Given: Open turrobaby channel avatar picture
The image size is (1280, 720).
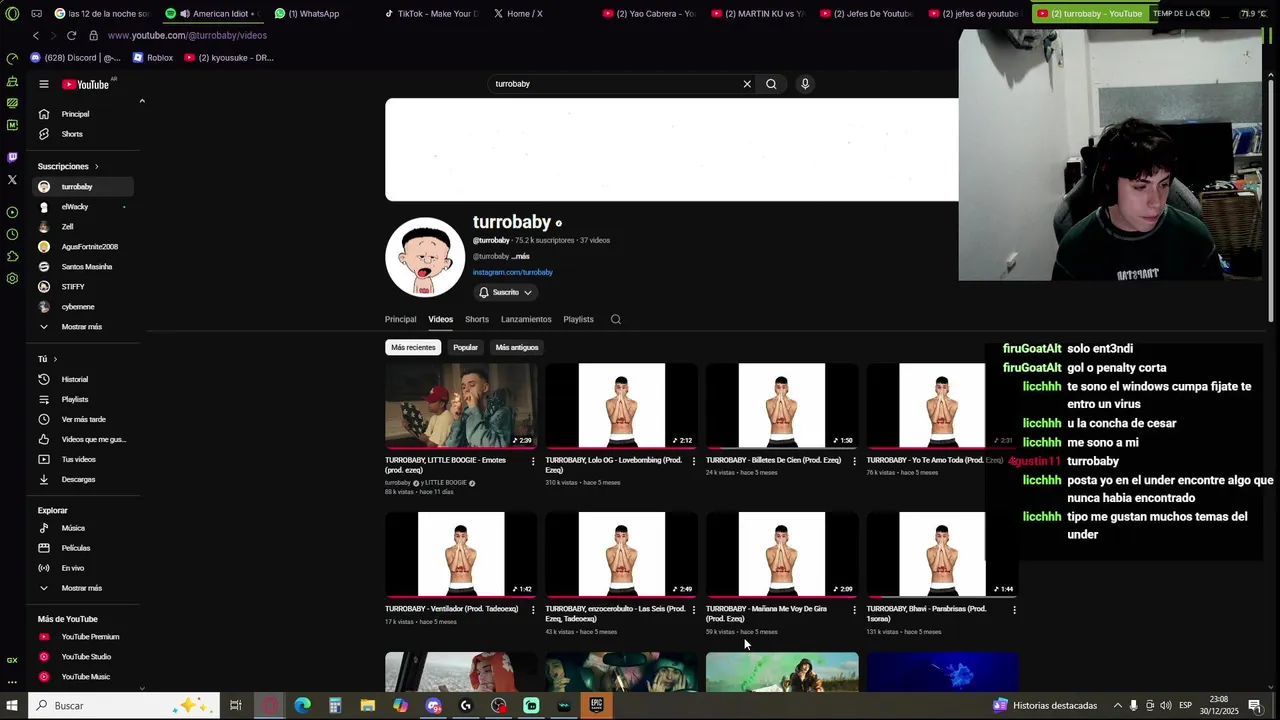Looking at the screenshot, I should pos(425,257).
